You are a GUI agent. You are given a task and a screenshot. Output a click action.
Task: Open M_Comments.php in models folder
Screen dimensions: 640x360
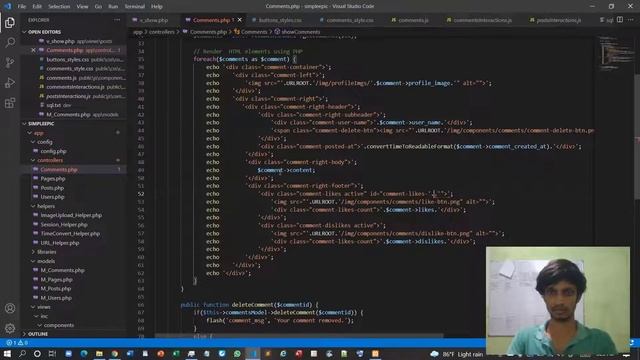point(62,270)
